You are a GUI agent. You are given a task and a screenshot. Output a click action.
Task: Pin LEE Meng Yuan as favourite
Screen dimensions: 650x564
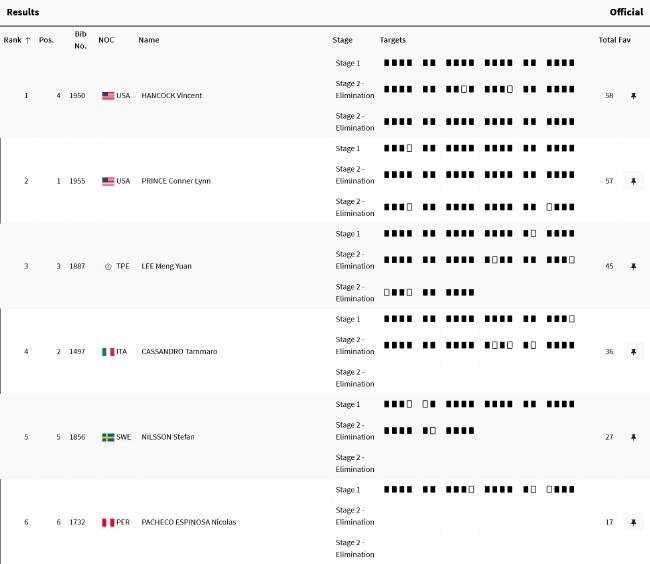tap(633, 266)
